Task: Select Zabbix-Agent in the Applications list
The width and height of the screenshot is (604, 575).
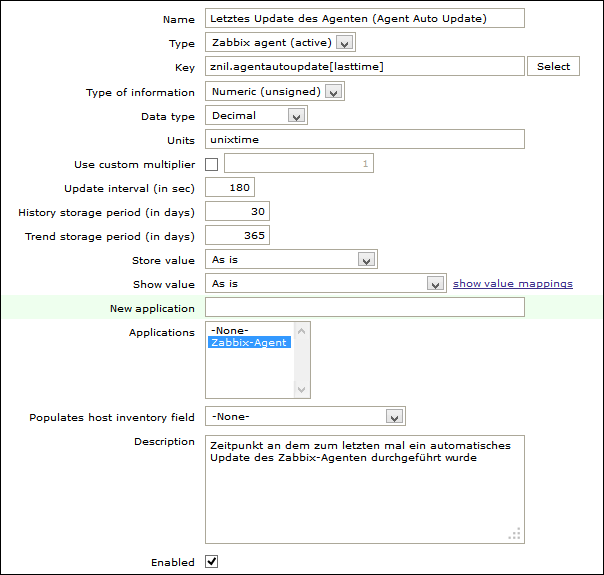Action: coord(248,342)
